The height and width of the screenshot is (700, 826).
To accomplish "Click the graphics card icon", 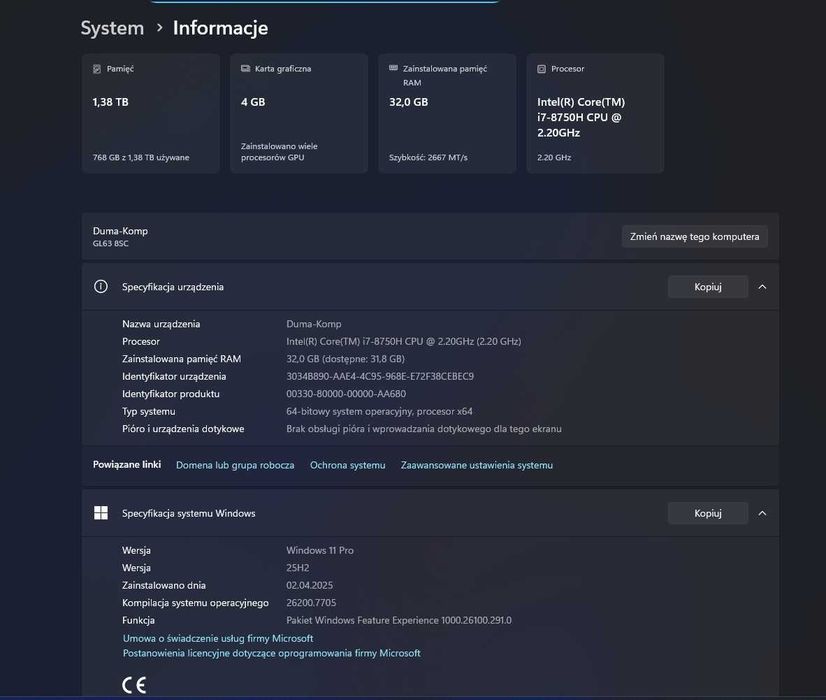I will [245, 68].
